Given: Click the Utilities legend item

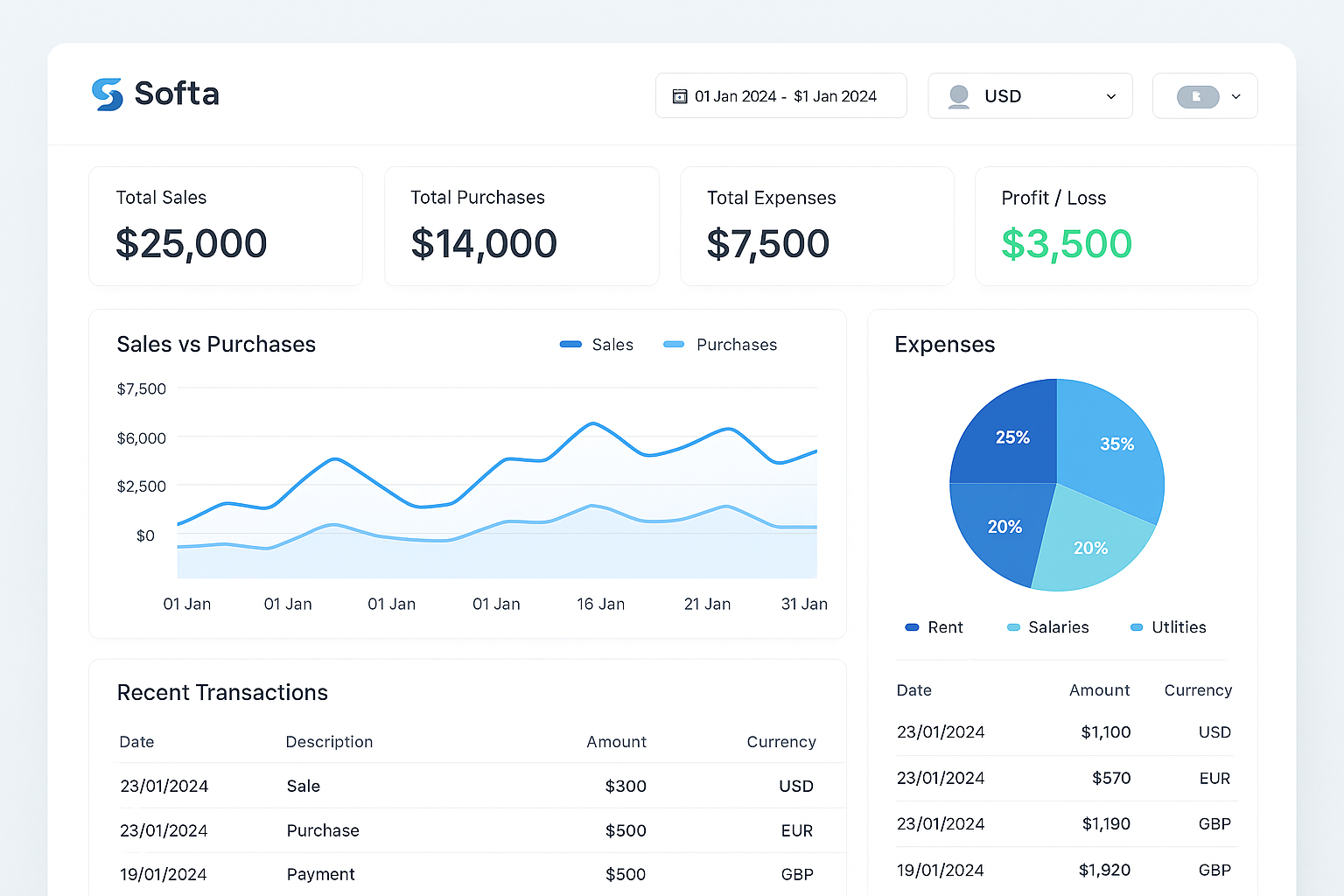Looking at the screenshot, I should coord(1168,627).
